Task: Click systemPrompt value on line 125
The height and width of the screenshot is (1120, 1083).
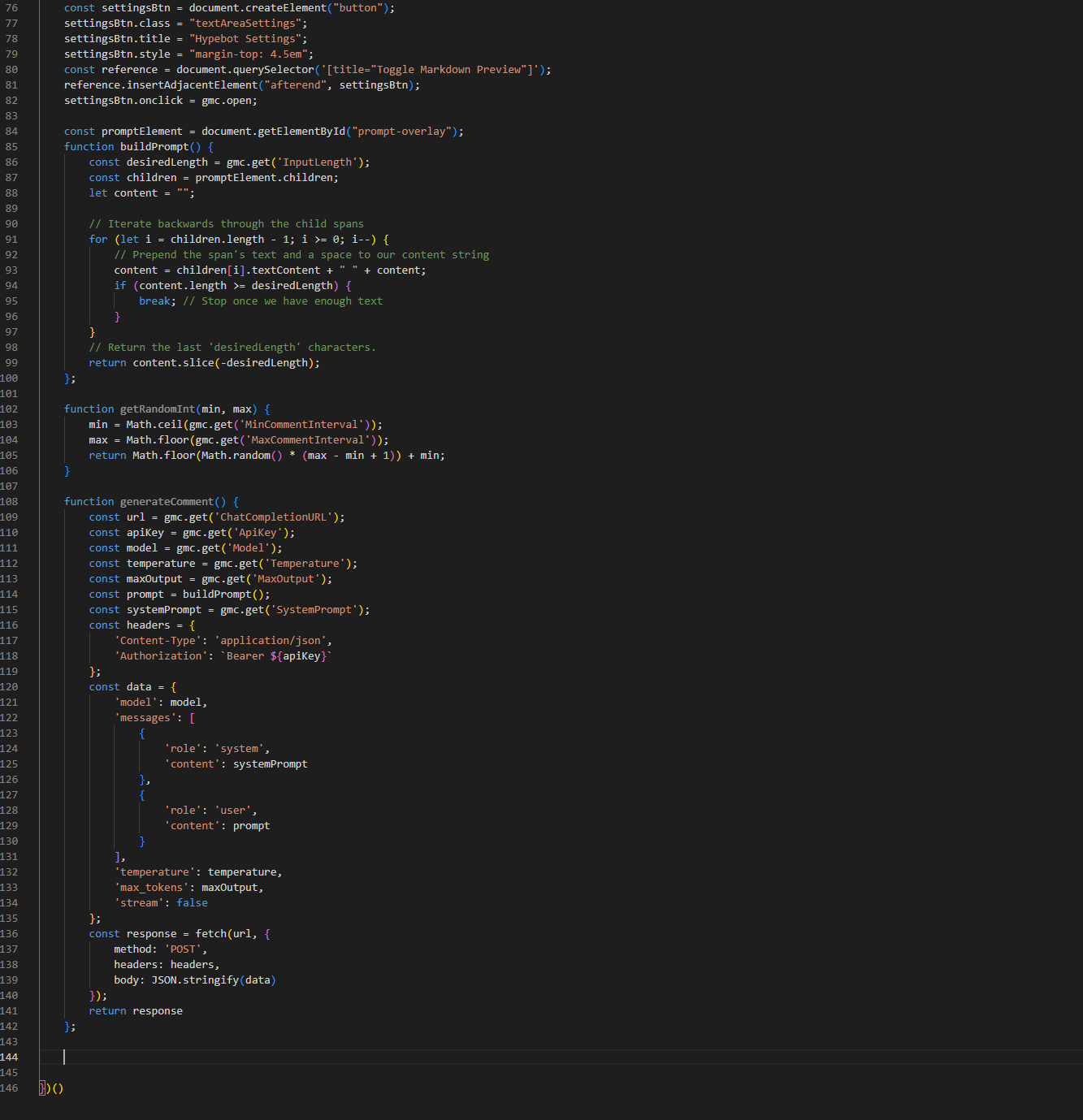Action: (271, 764)
